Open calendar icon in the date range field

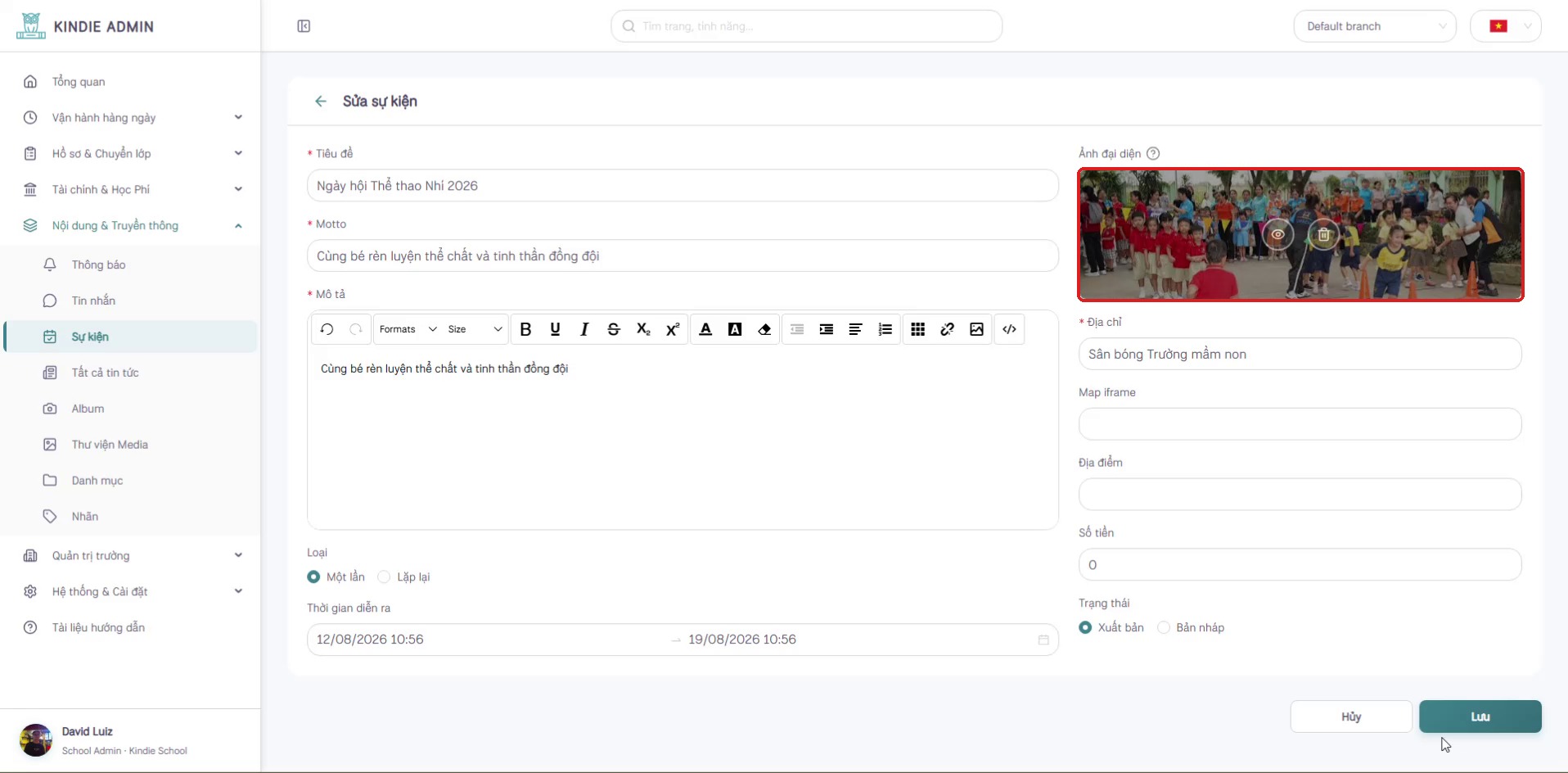(1043, 640)
